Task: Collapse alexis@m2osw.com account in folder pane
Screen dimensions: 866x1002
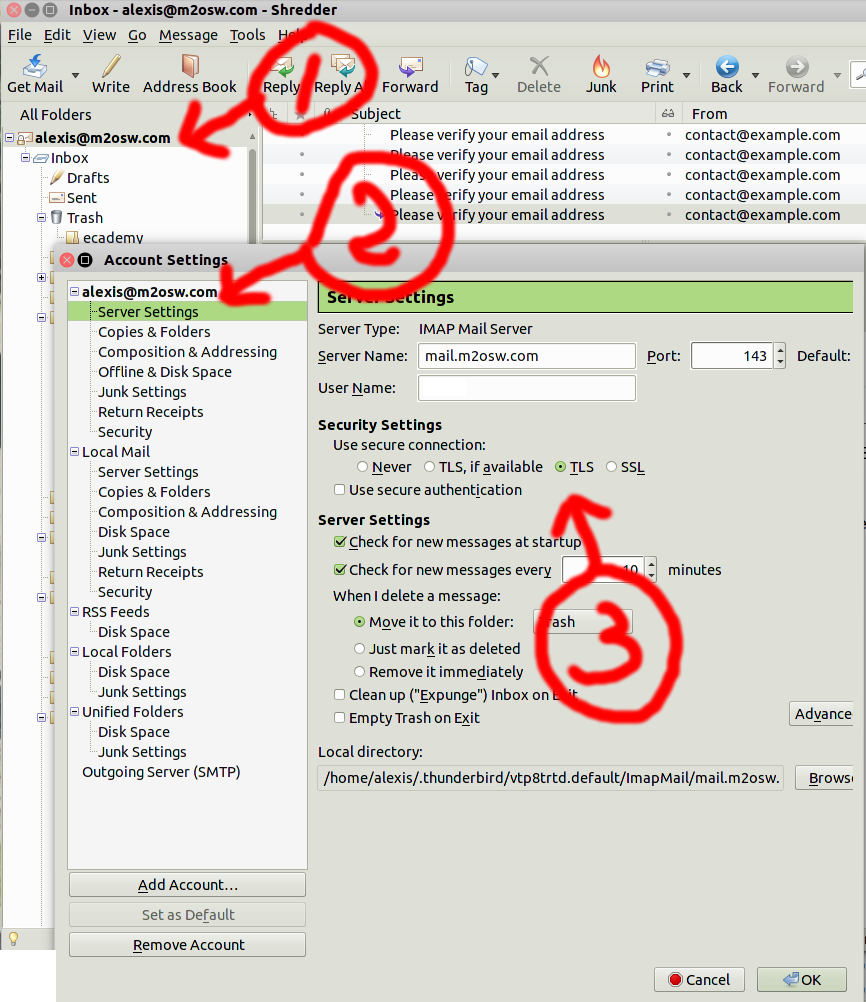Action: point(10,137)
